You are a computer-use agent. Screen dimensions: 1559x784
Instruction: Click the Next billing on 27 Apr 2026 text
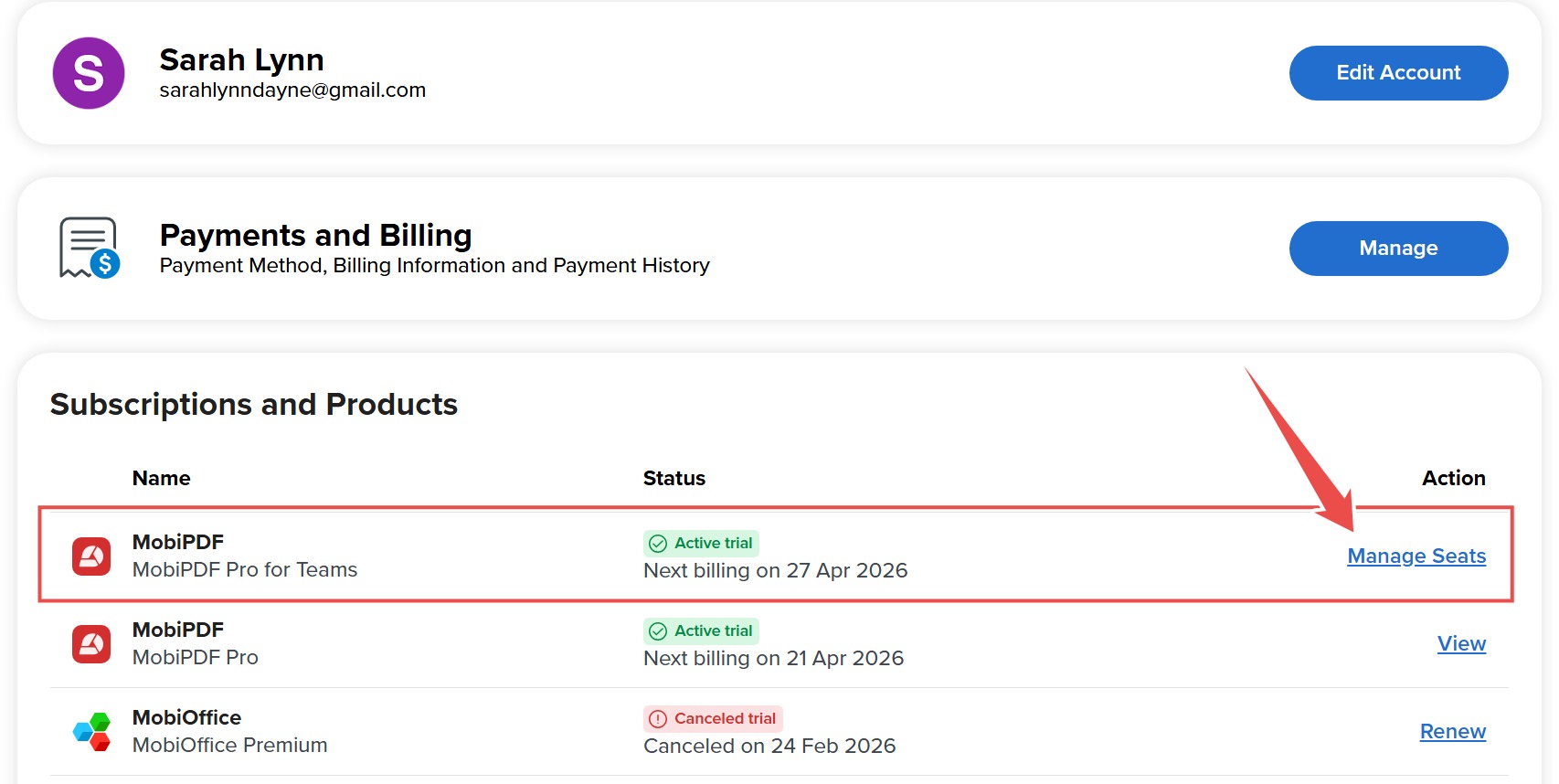click(x=775, y=570)
